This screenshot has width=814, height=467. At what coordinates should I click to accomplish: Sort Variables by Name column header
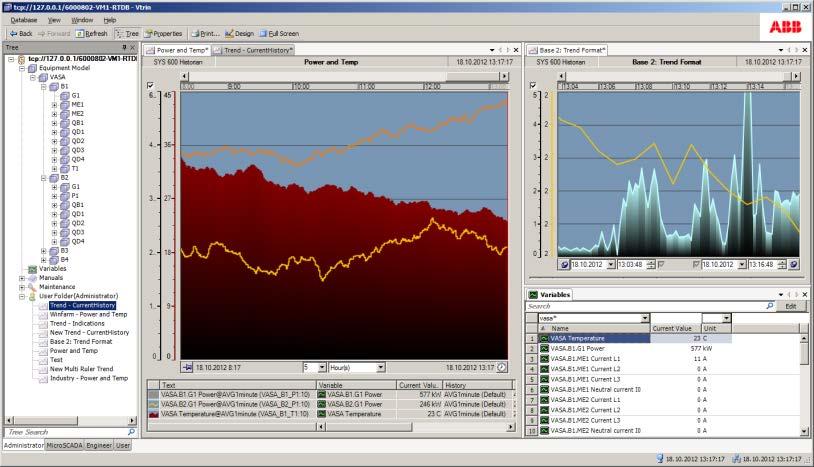(x=594, y=328)
